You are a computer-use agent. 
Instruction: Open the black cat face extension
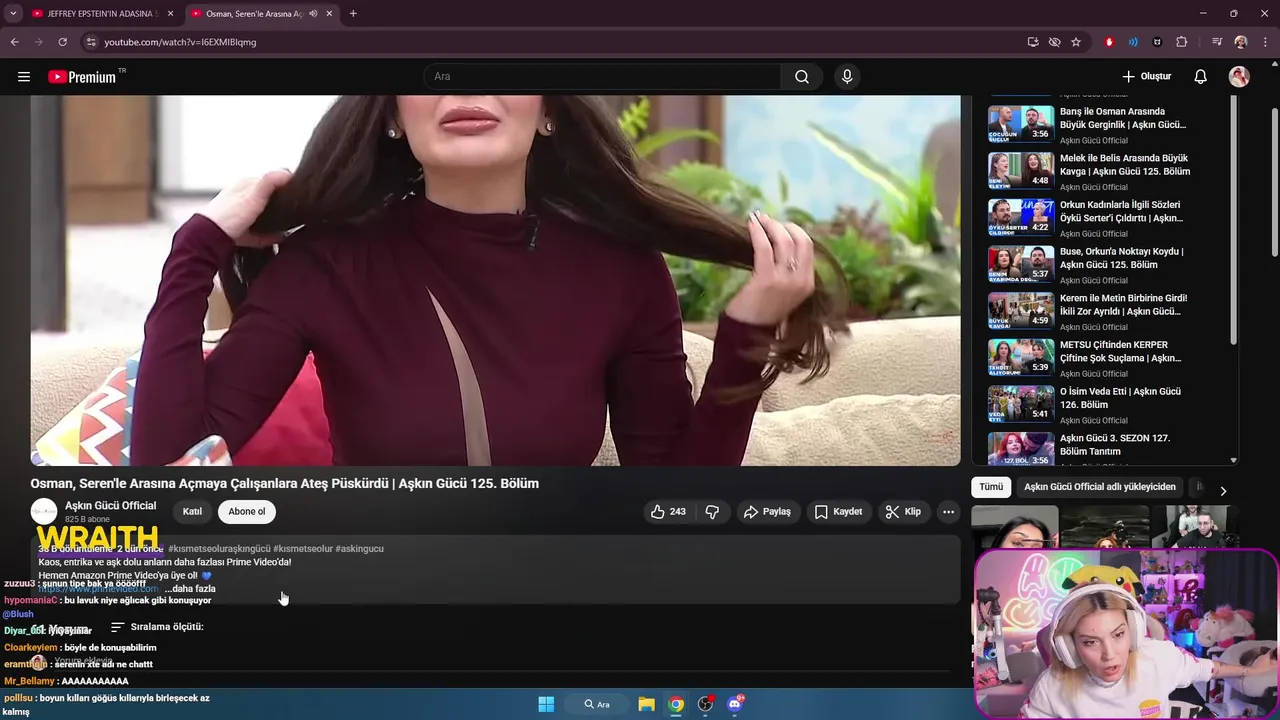tap(1157, 42)
